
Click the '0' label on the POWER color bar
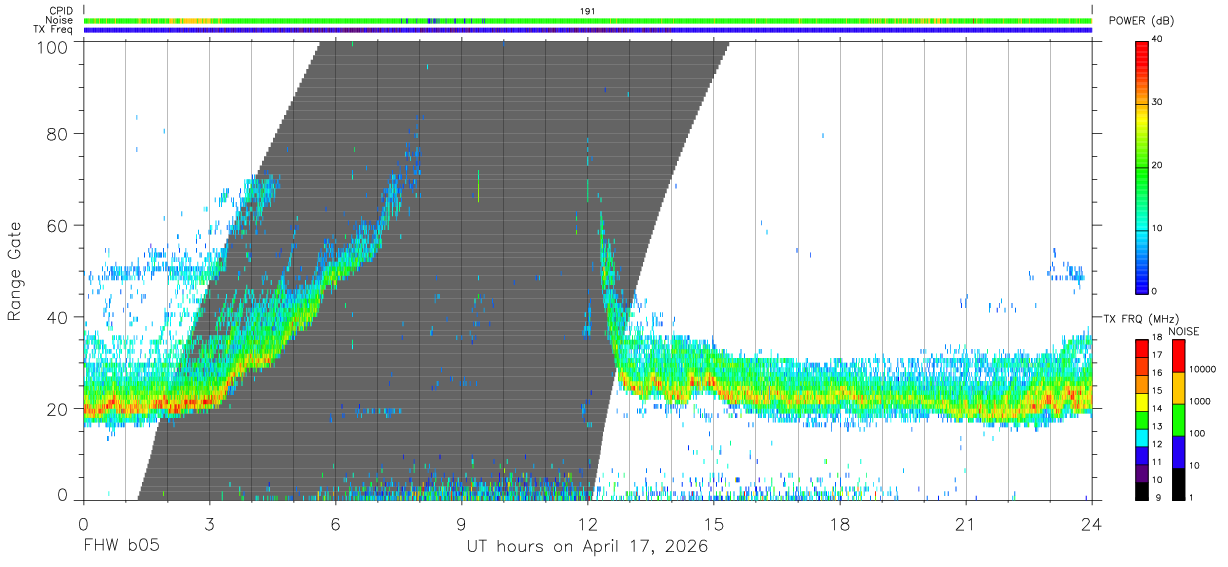(x=1155, y=291)
